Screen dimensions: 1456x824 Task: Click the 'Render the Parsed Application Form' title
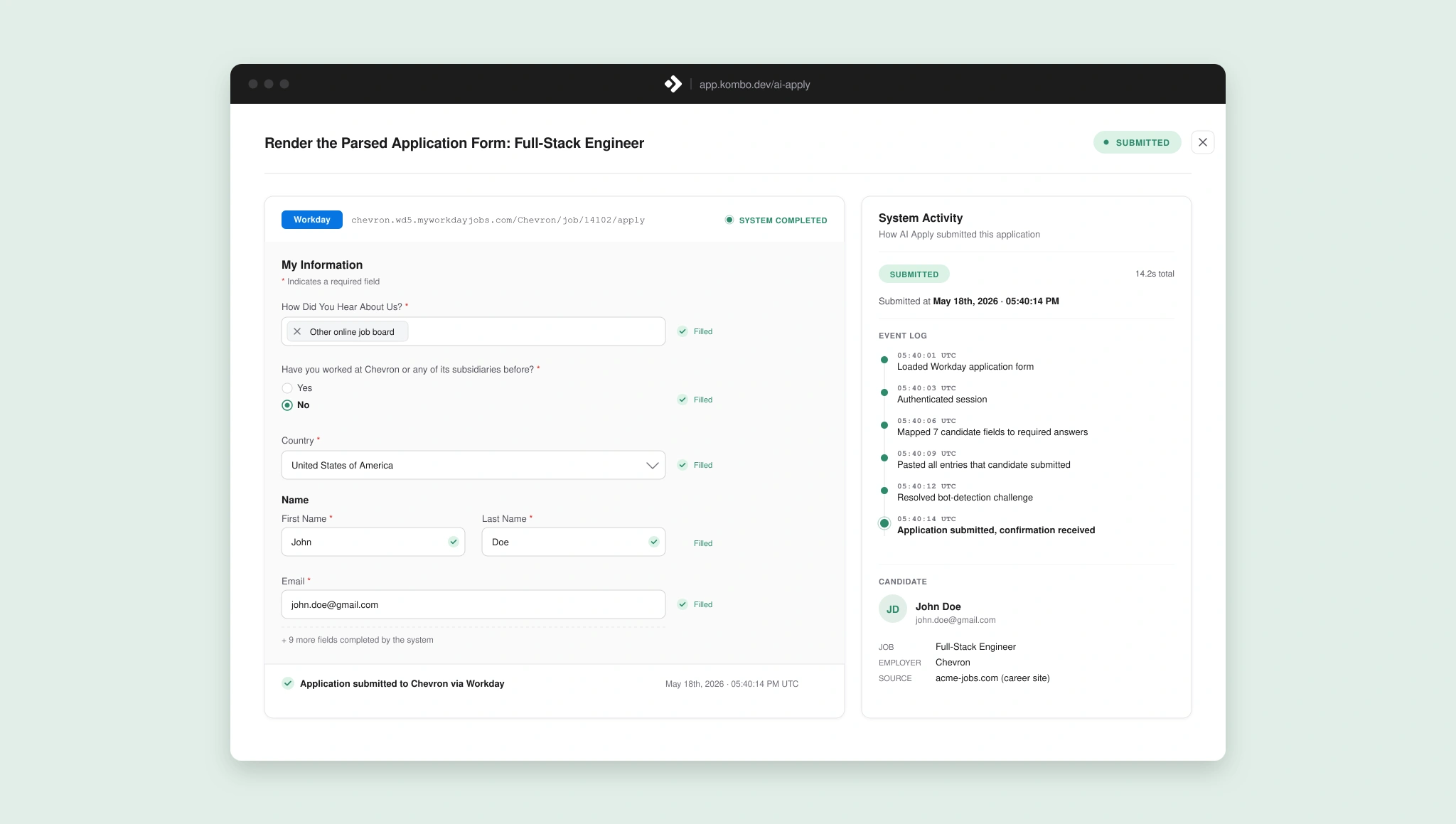[454, 143]
